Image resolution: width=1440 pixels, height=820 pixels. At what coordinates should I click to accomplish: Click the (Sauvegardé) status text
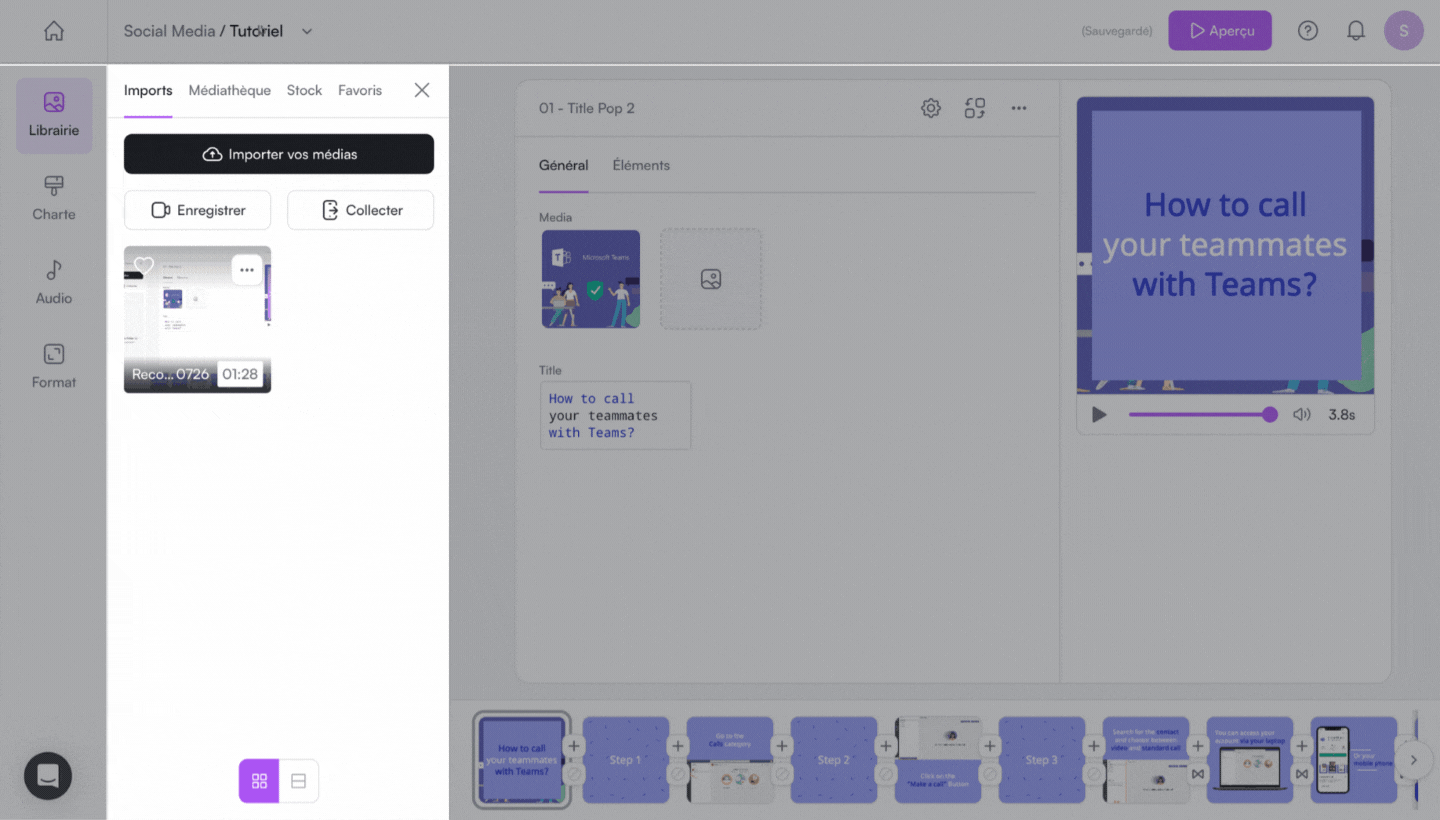(1117, 31)
